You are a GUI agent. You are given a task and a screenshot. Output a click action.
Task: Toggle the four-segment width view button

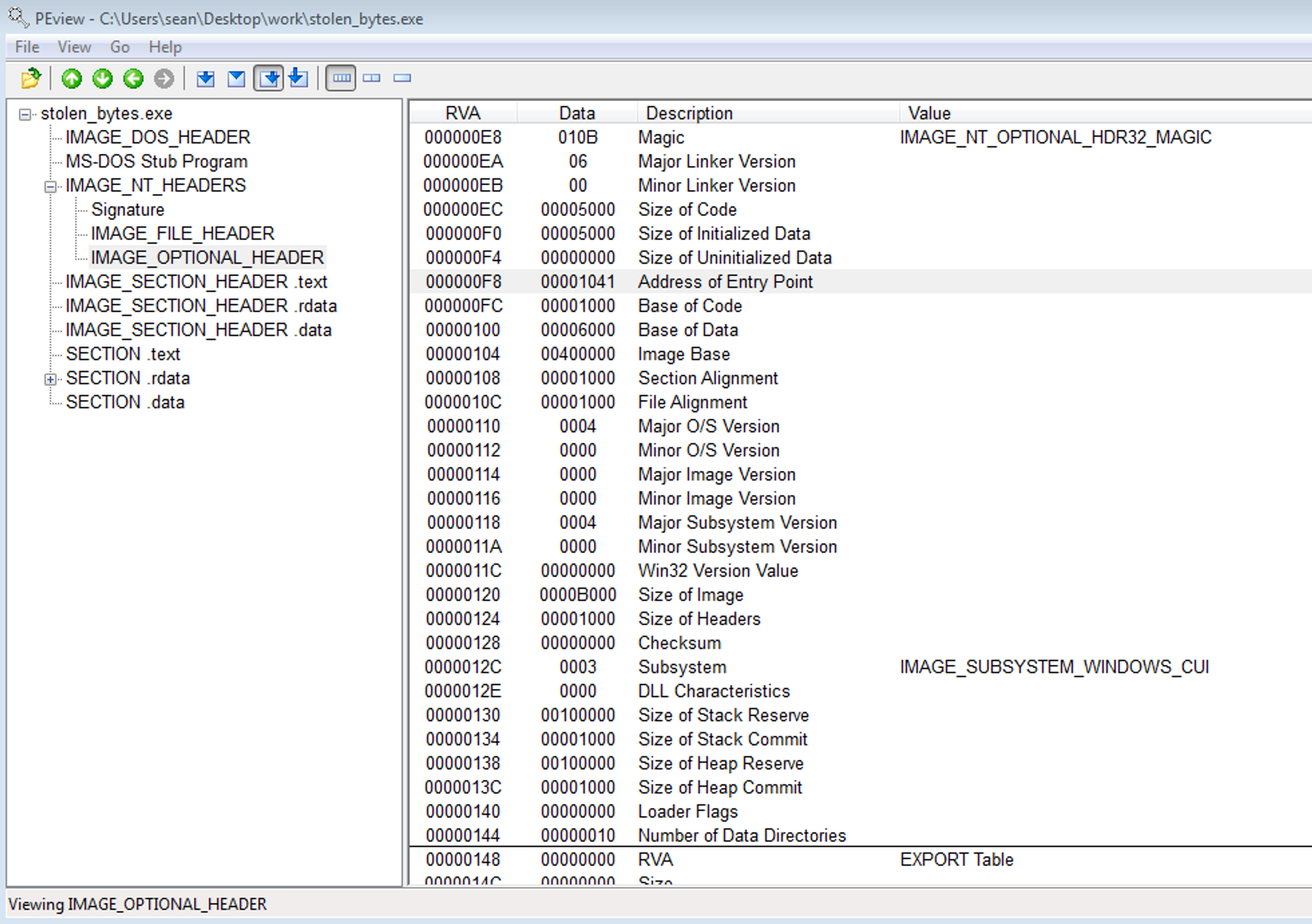click(341, 79)
